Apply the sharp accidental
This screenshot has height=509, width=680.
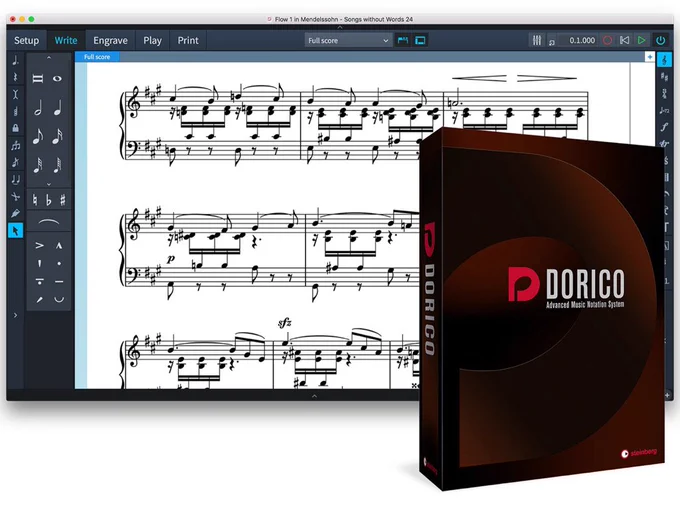click(62, 200)
